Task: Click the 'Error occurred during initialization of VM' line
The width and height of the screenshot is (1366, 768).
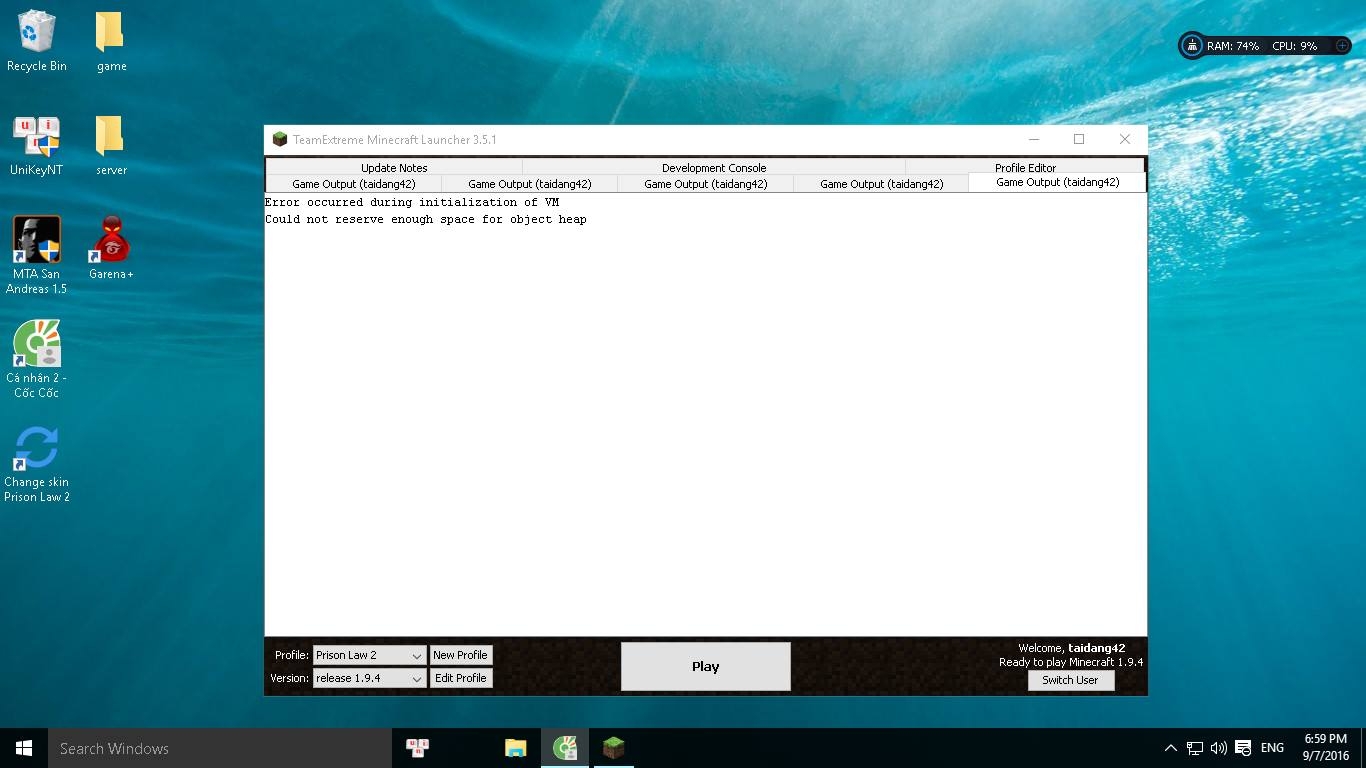Action: pyautogui.click(x=412, y=203)
